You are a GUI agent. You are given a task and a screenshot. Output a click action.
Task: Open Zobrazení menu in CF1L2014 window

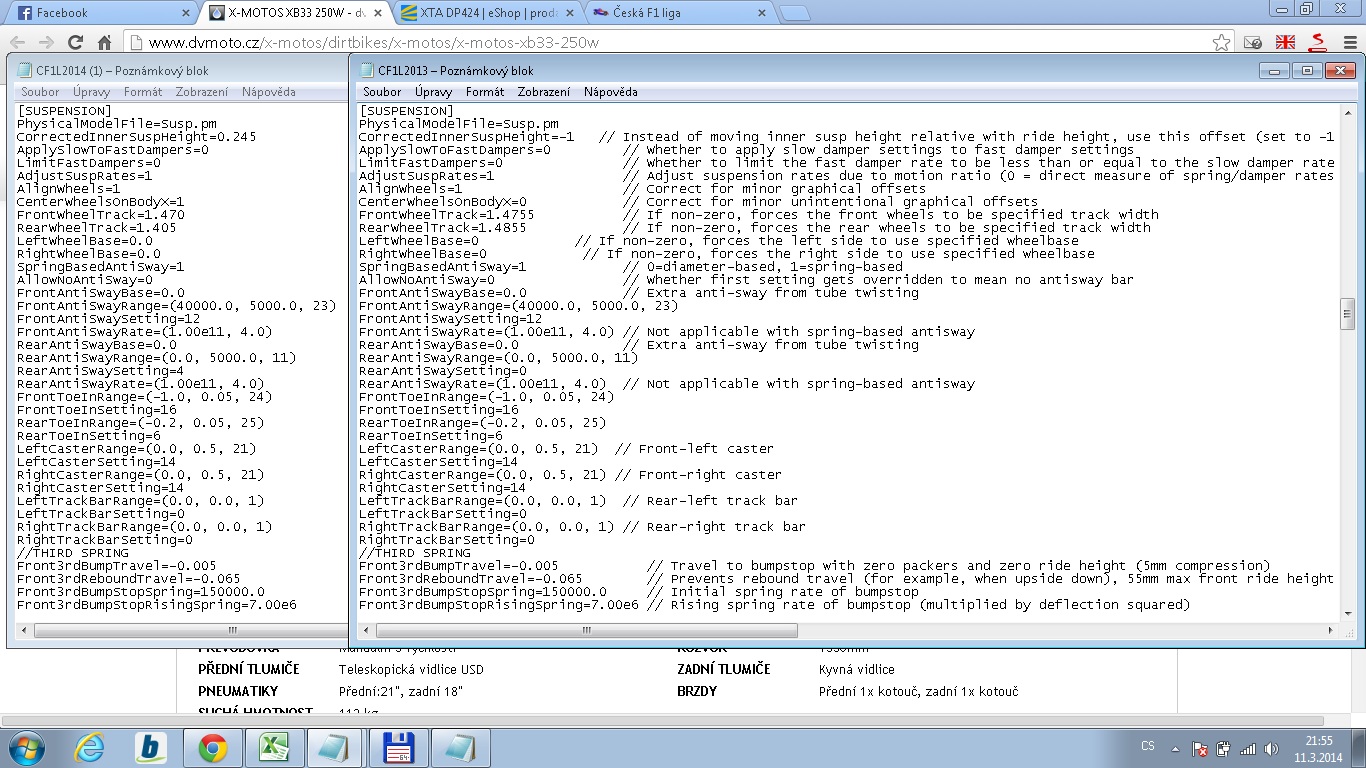[202, 92]
